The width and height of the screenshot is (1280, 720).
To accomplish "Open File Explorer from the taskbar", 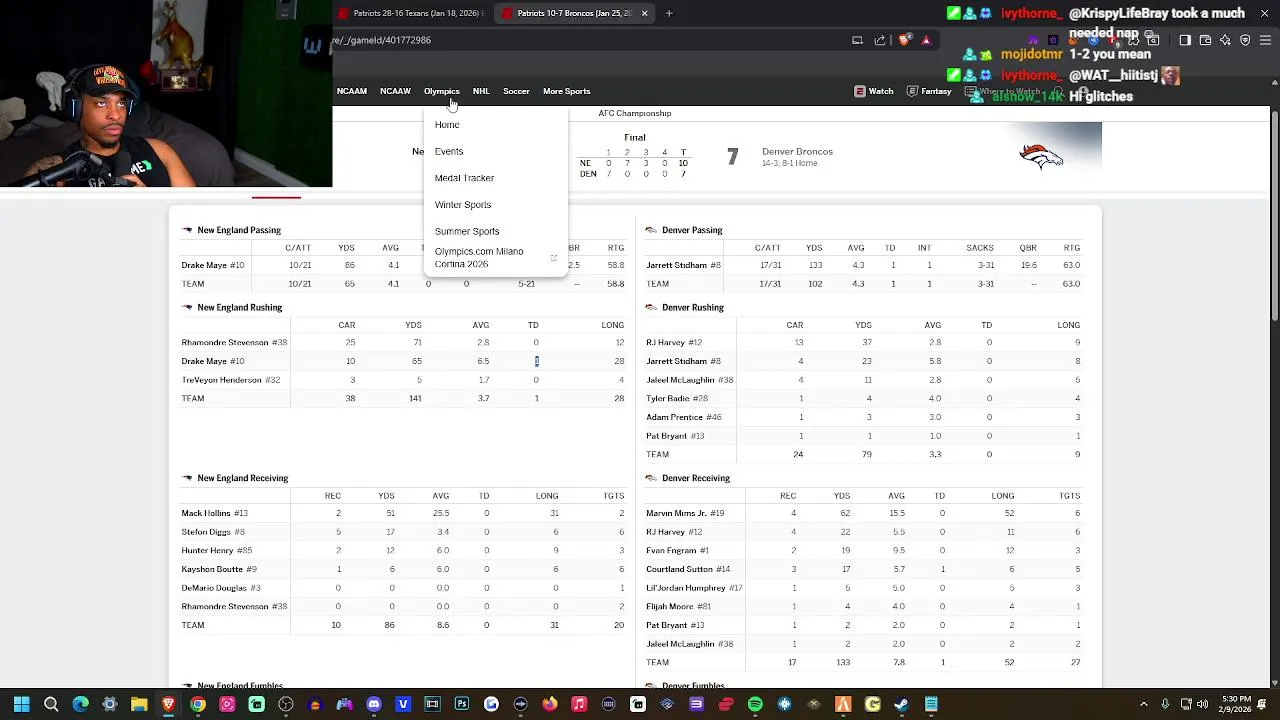I will (x=139, y=704).
